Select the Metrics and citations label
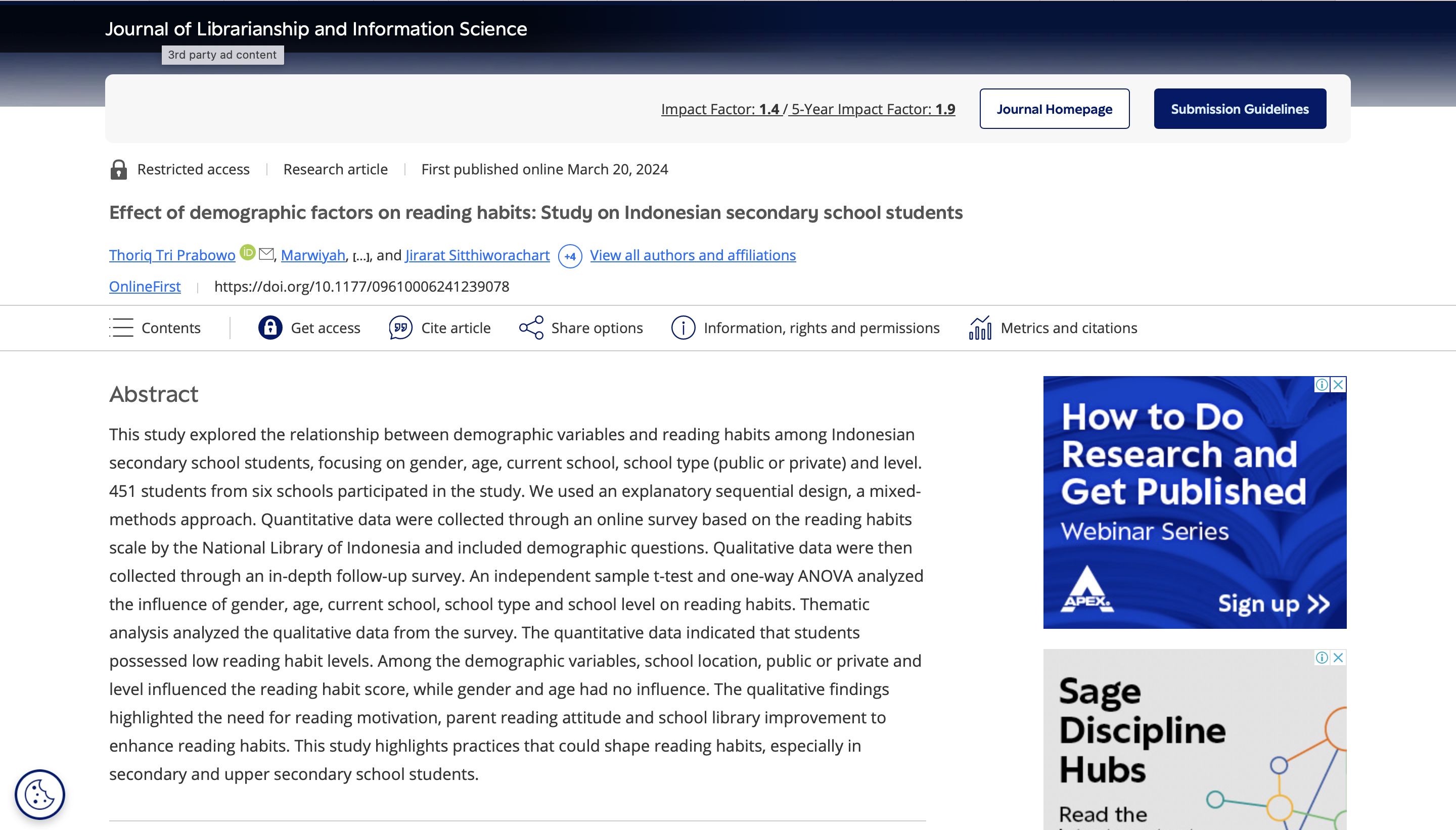The width and height of the screenshot is (1456, 830). point(1069,329)
